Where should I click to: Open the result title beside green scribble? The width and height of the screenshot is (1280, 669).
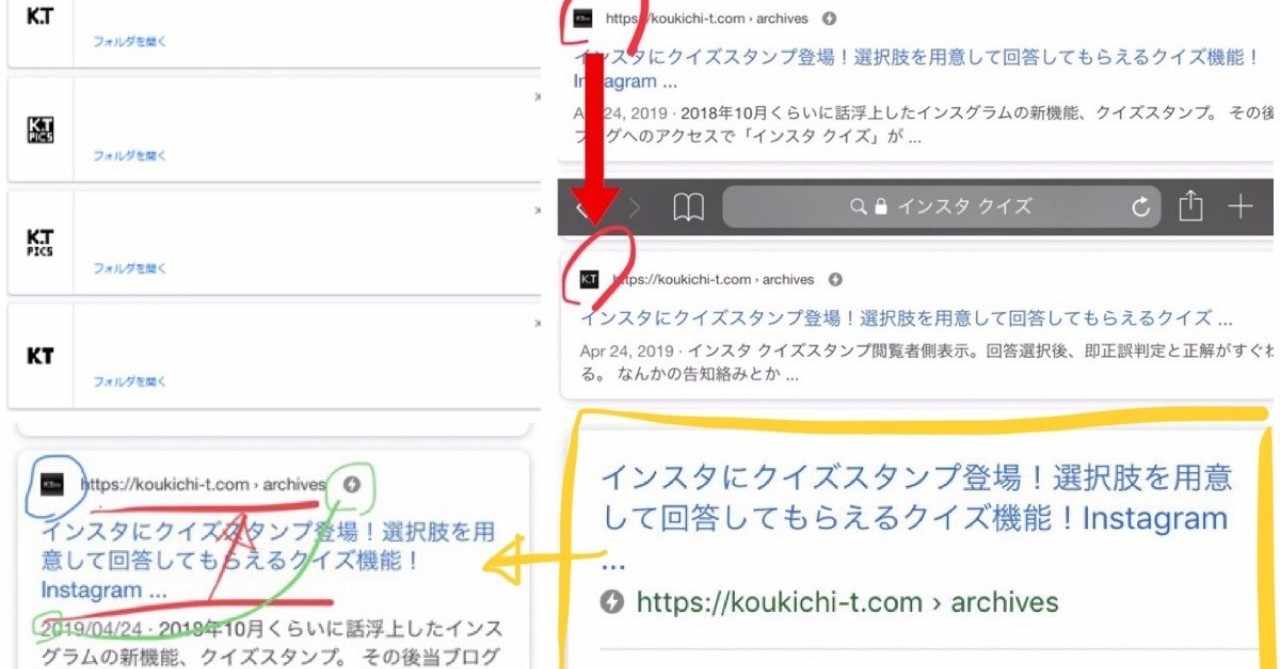click(268, 560)
